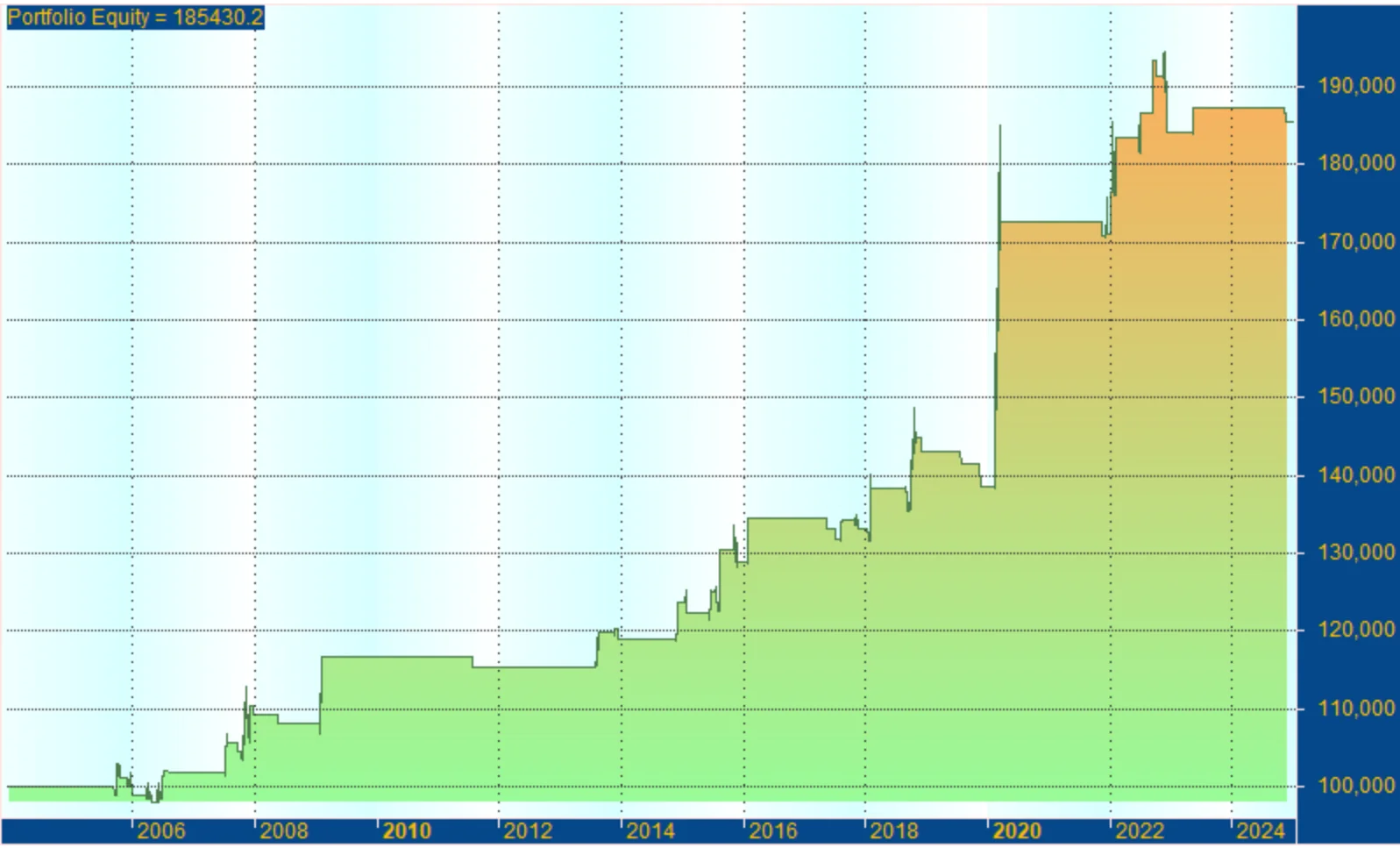This screenshot has height=848, width=1400.
Task: Click the 2012 year label on time axis
Action: (528, 831)
